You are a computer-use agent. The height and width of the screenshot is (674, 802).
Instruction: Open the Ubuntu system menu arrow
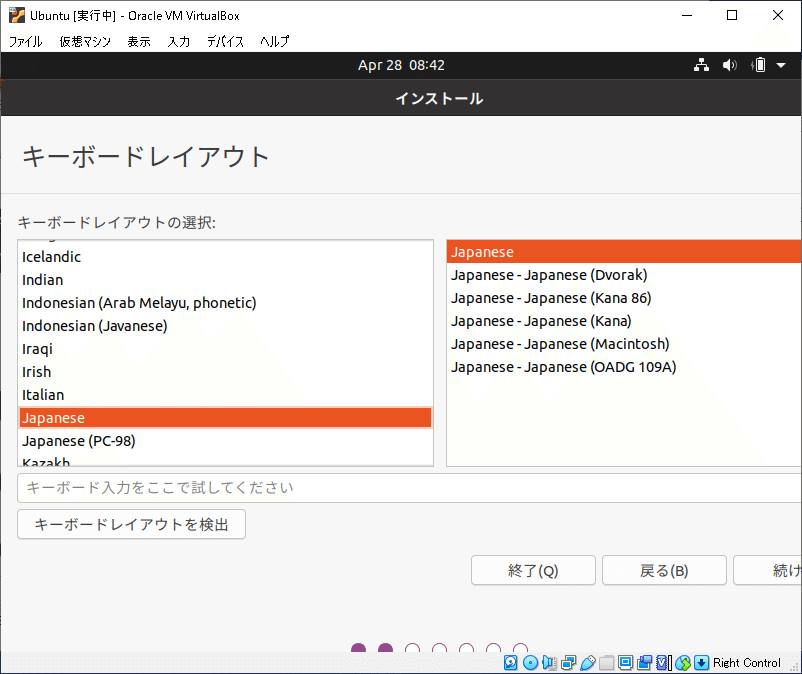click(781, 65)
